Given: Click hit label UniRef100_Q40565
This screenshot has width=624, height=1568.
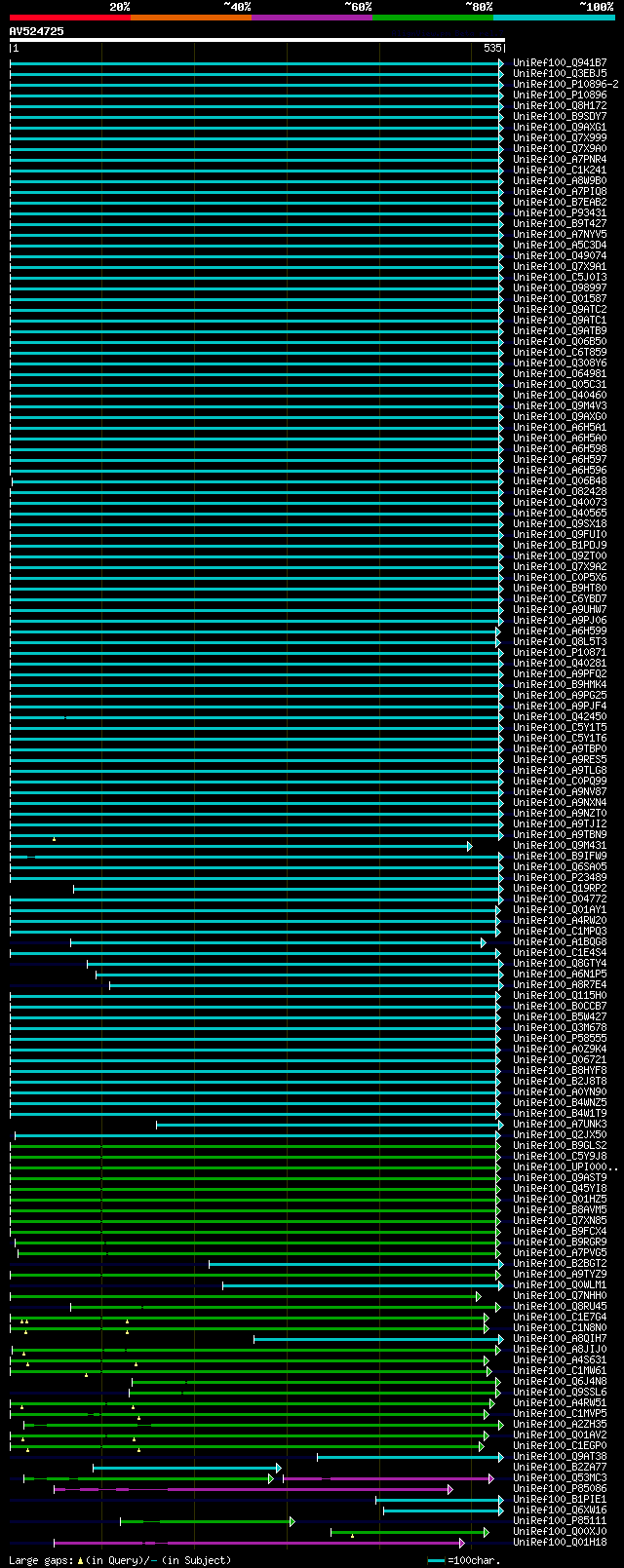Looking at the screenshot, I should point(560,513).
